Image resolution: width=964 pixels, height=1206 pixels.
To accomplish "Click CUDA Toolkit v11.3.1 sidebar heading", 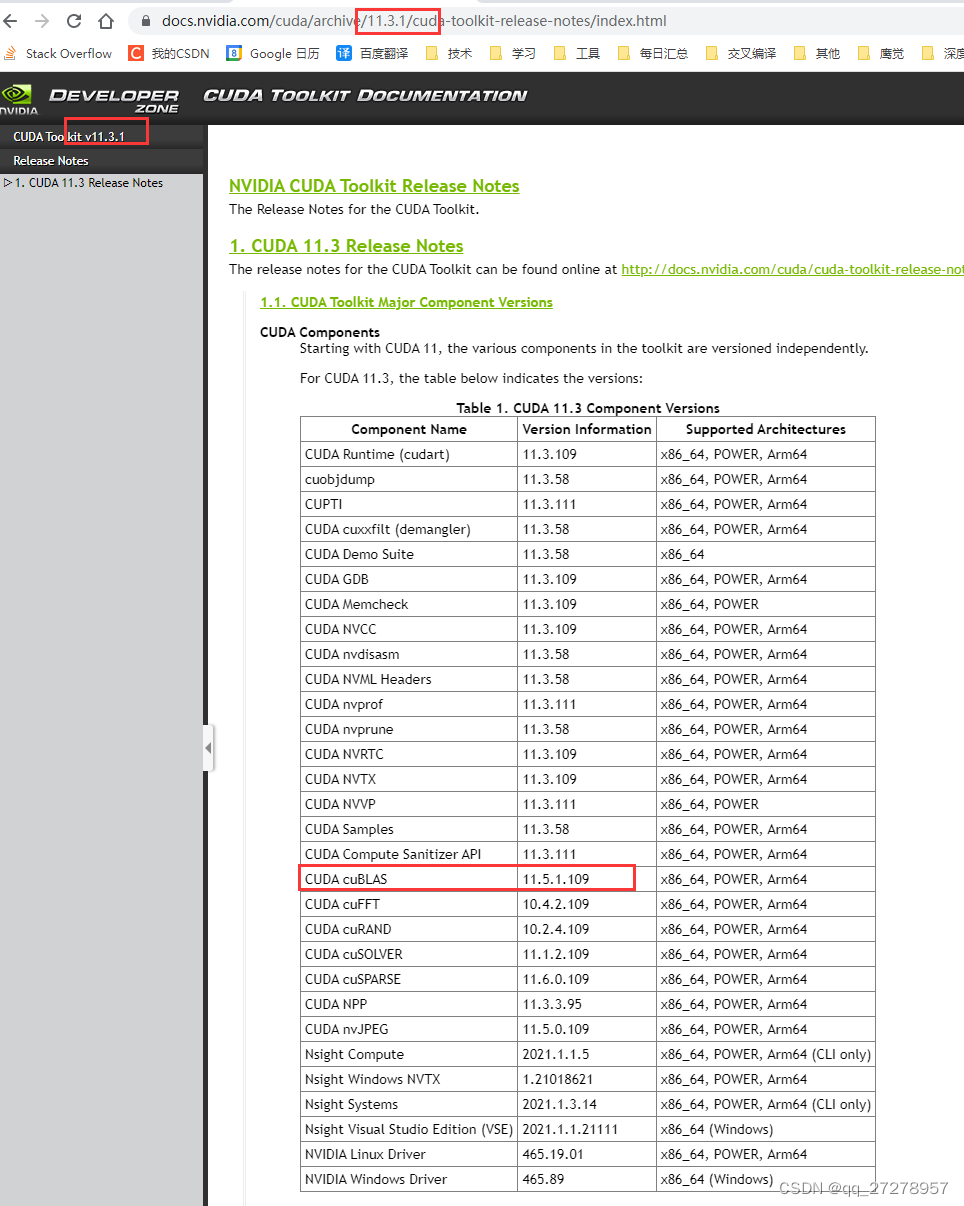I will (x=69, y=137).
